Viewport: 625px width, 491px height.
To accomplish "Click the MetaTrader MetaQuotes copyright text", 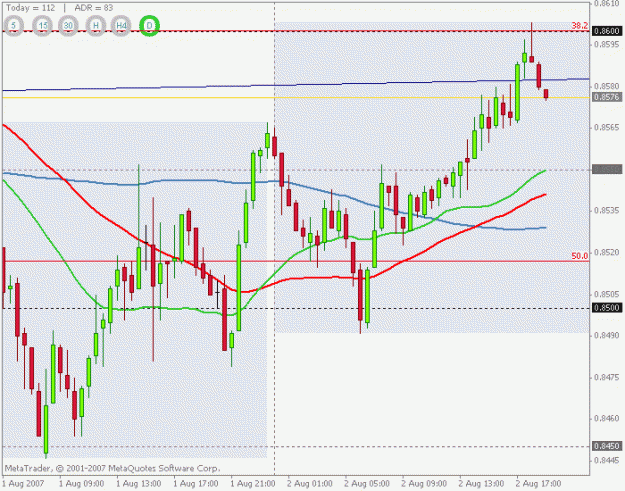I will [112, 468].
